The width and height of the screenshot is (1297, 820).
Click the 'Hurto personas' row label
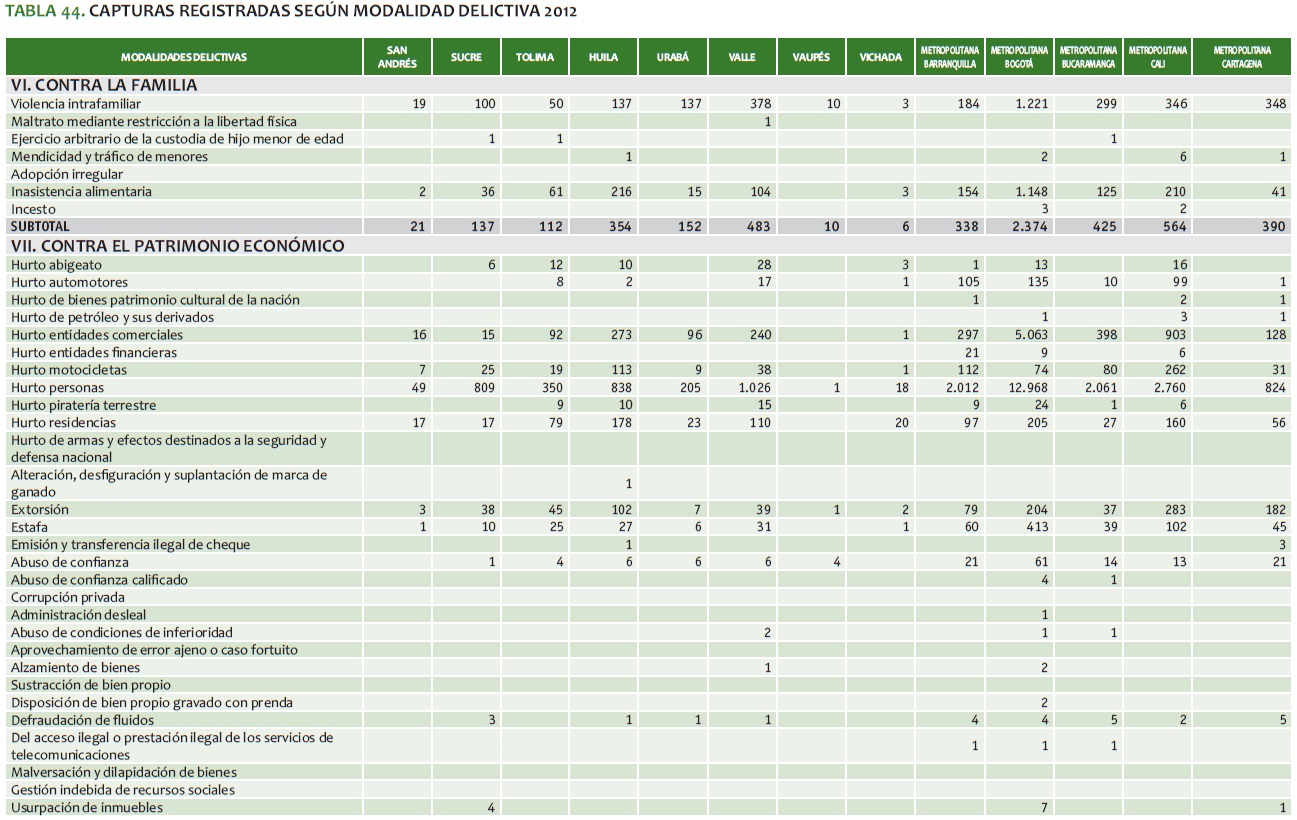[57, 388]
